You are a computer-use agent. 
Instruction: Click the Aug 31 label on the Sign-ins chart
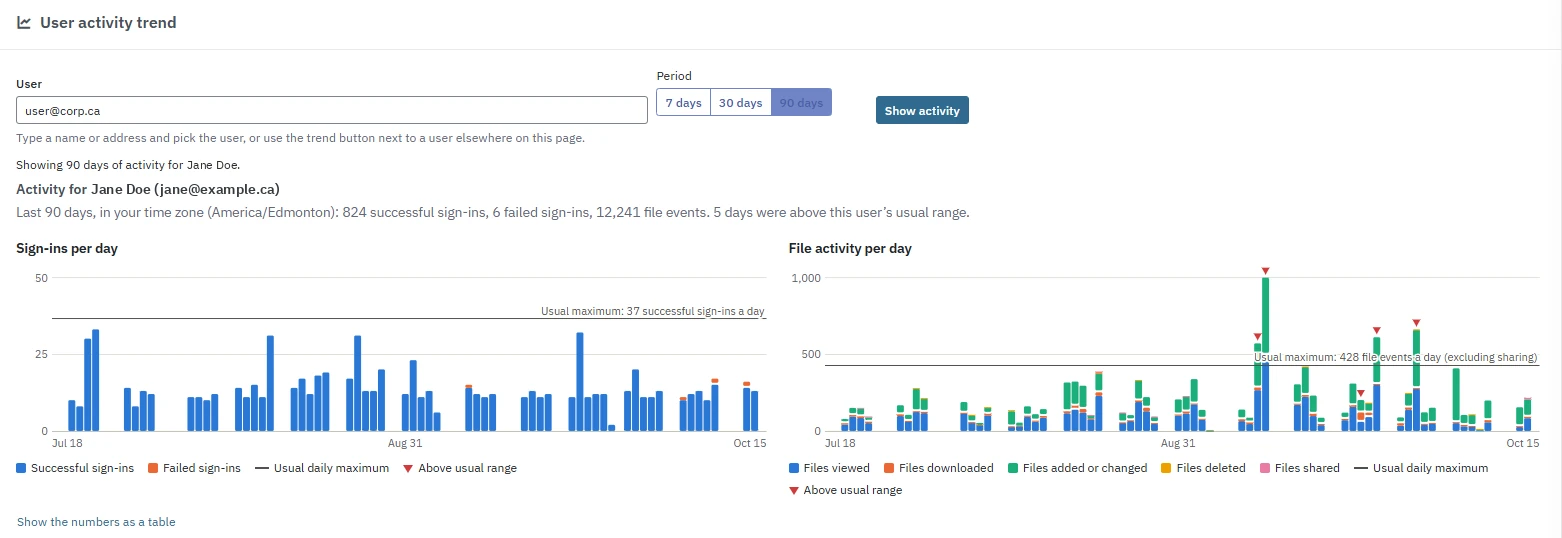(405, 443)
